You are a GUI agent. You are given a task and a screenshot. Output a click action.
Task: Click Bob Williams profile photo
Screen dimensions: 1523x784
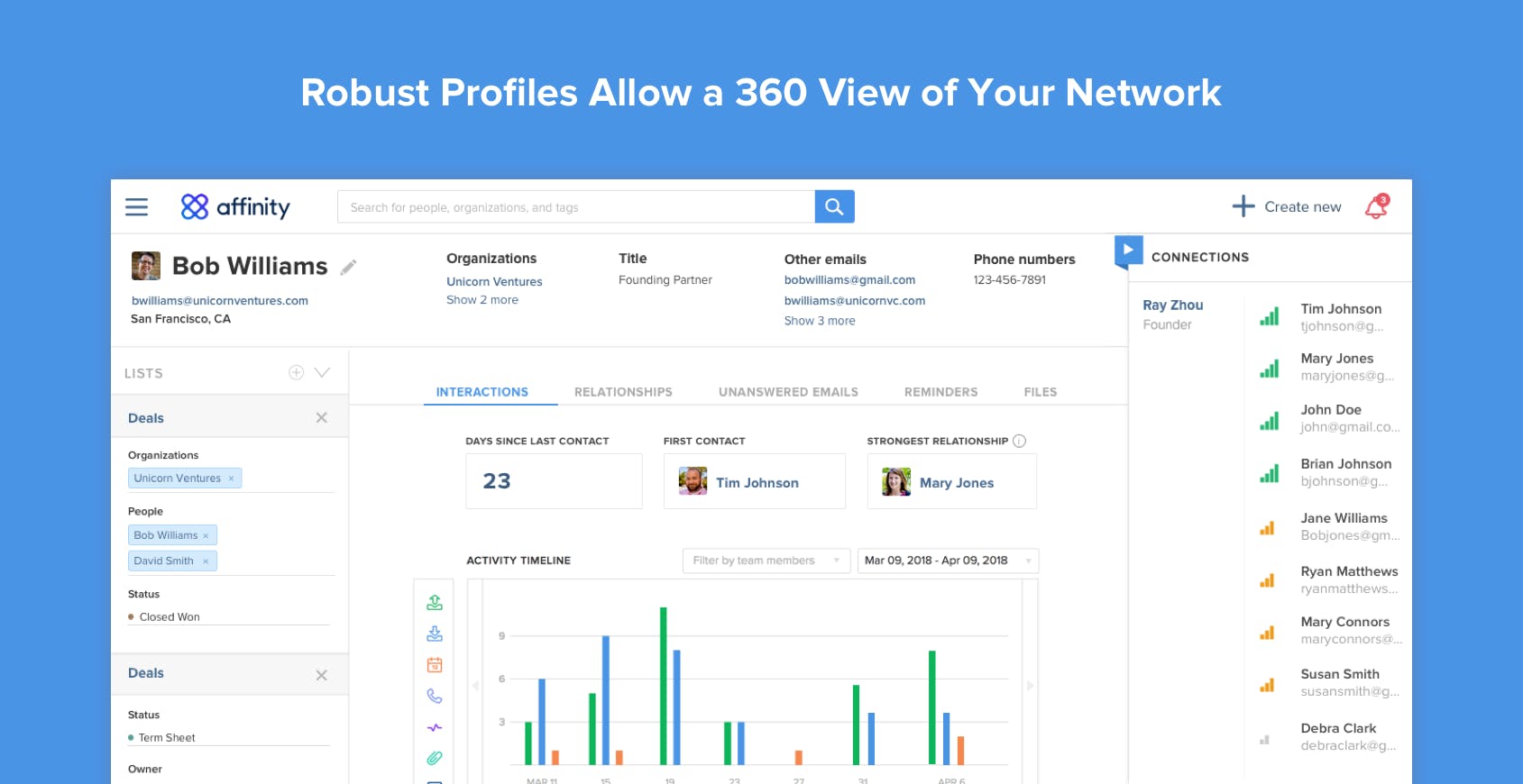(146, 266)
